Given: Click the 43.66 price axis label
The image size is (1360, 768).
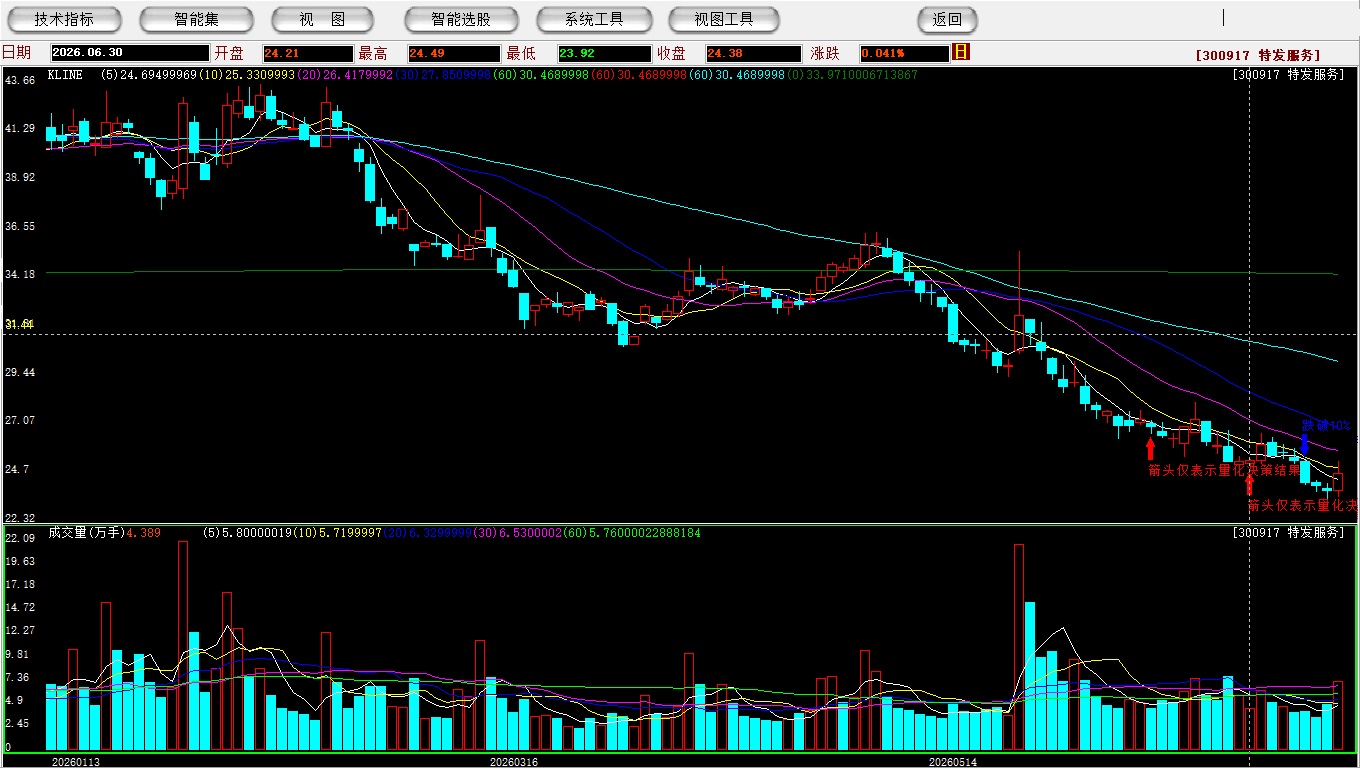Looking at the screenshot, I should pos(20,80).
